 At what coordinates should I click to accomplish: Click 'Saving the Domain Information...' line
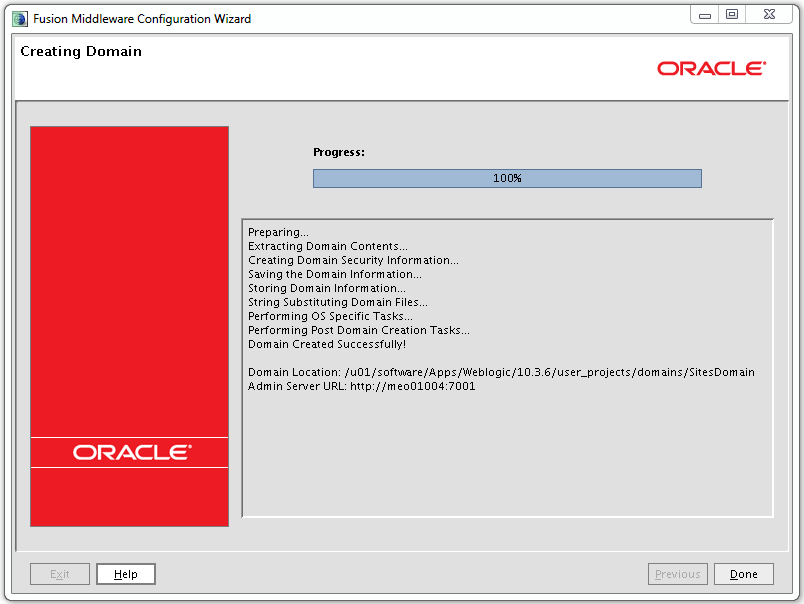tap(335, 274)
